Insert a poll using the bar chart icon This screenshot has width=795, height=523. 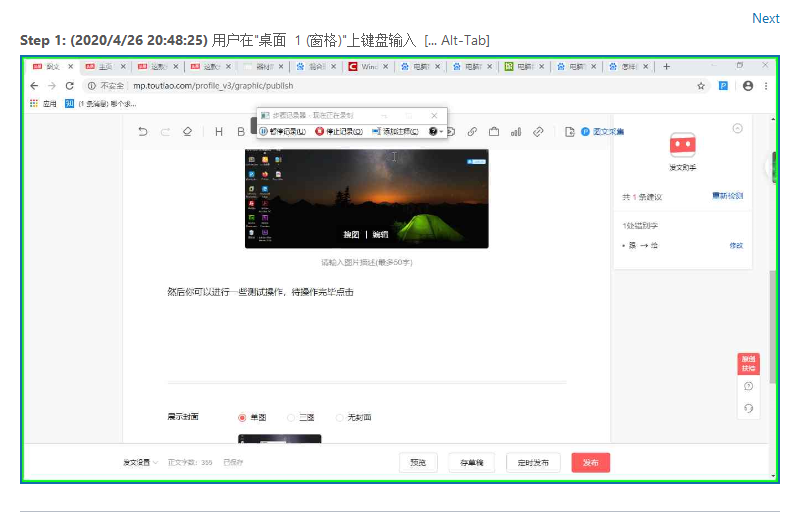coord(516,132)
